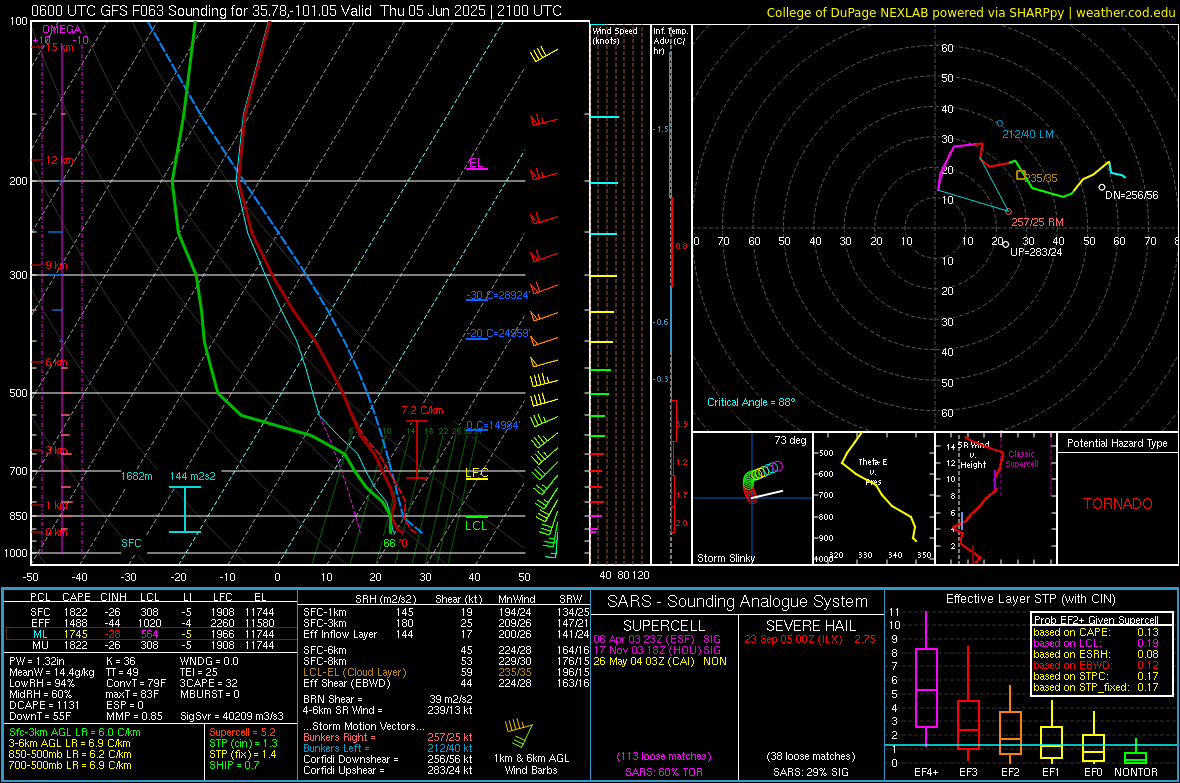Click the 'Eff Inflow Layer' row label

tap(339, 634)
